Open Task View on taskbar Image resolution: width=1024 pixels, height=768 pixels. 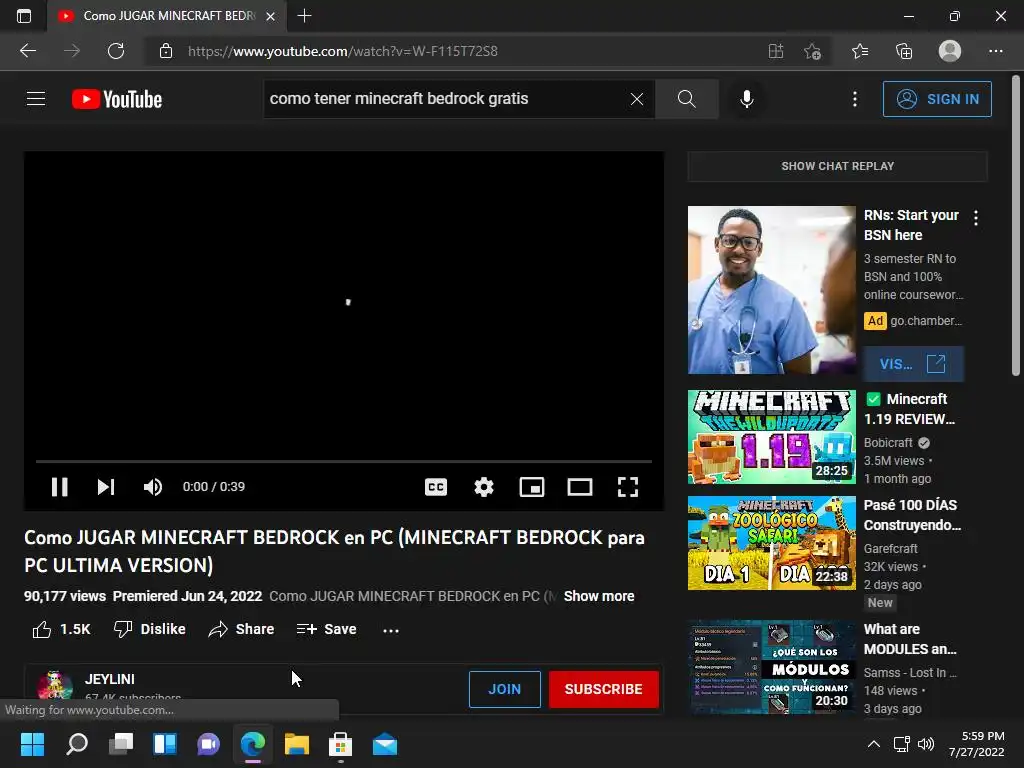120,744
